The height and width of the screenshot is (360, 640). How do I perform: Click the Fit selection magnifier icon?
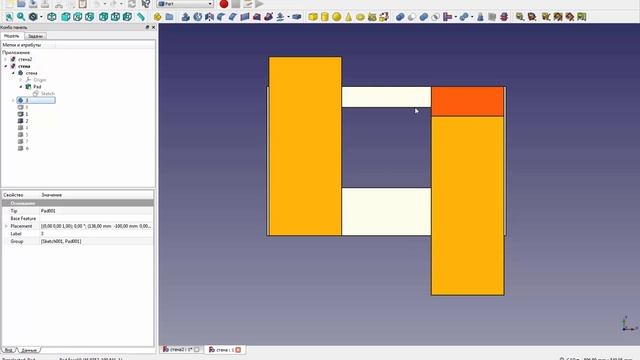tap(21, 17)
